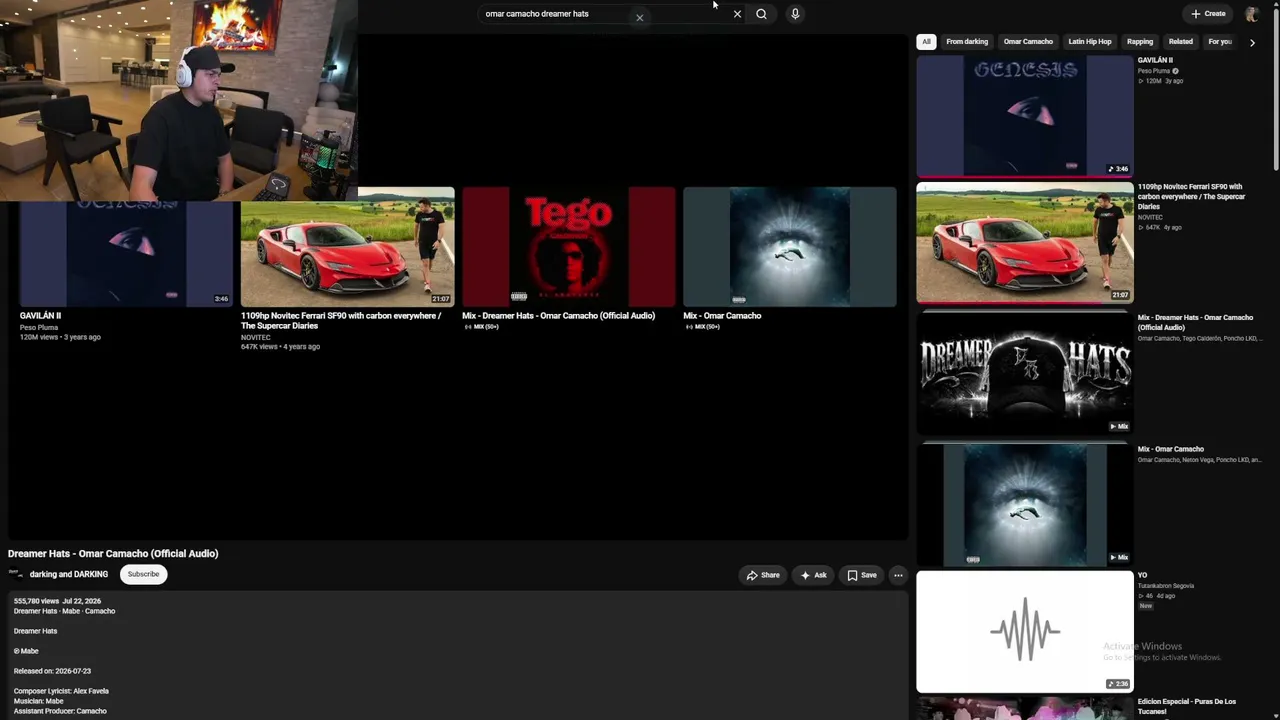Visit the Tutankabron Segovia channel
Image resolution: width=1280 pixels, height=720 pixels.
[x=1166, y=586]
